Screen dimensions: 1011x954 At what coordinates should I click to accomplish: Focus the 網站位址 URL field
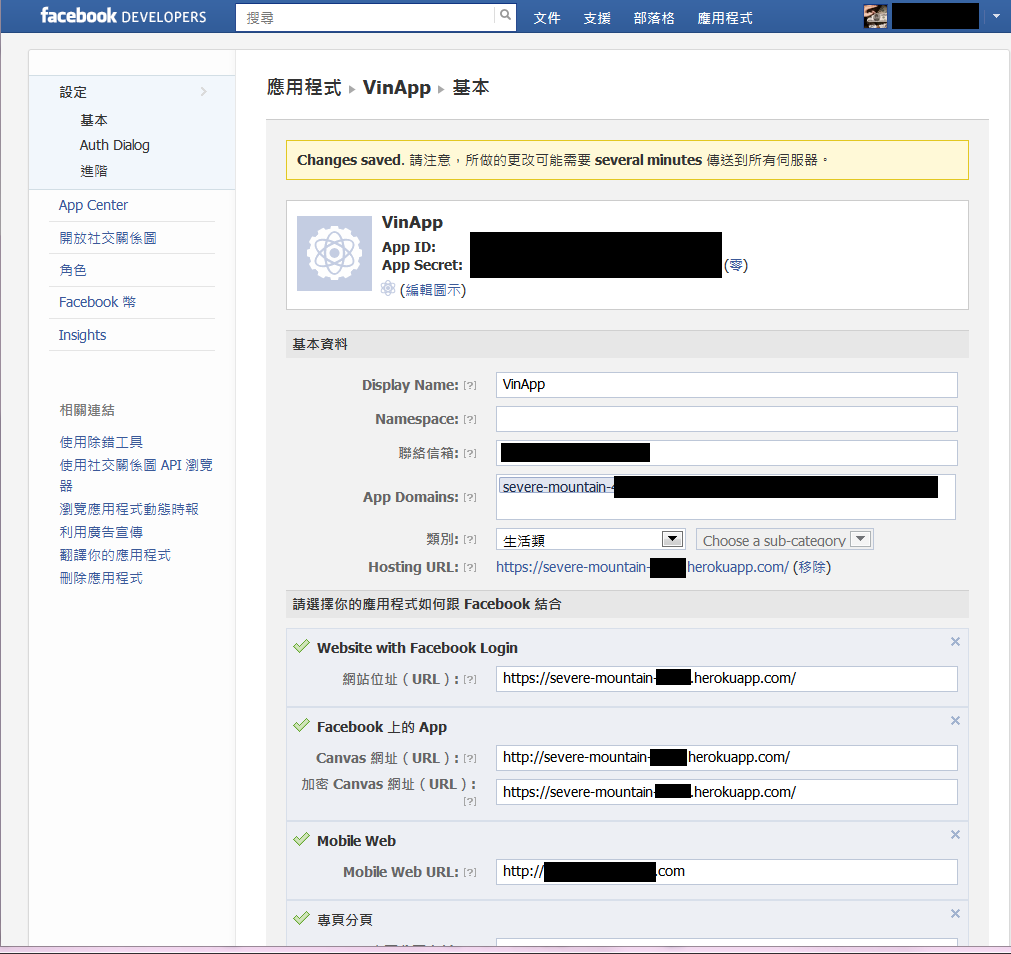tap(727, 679)
